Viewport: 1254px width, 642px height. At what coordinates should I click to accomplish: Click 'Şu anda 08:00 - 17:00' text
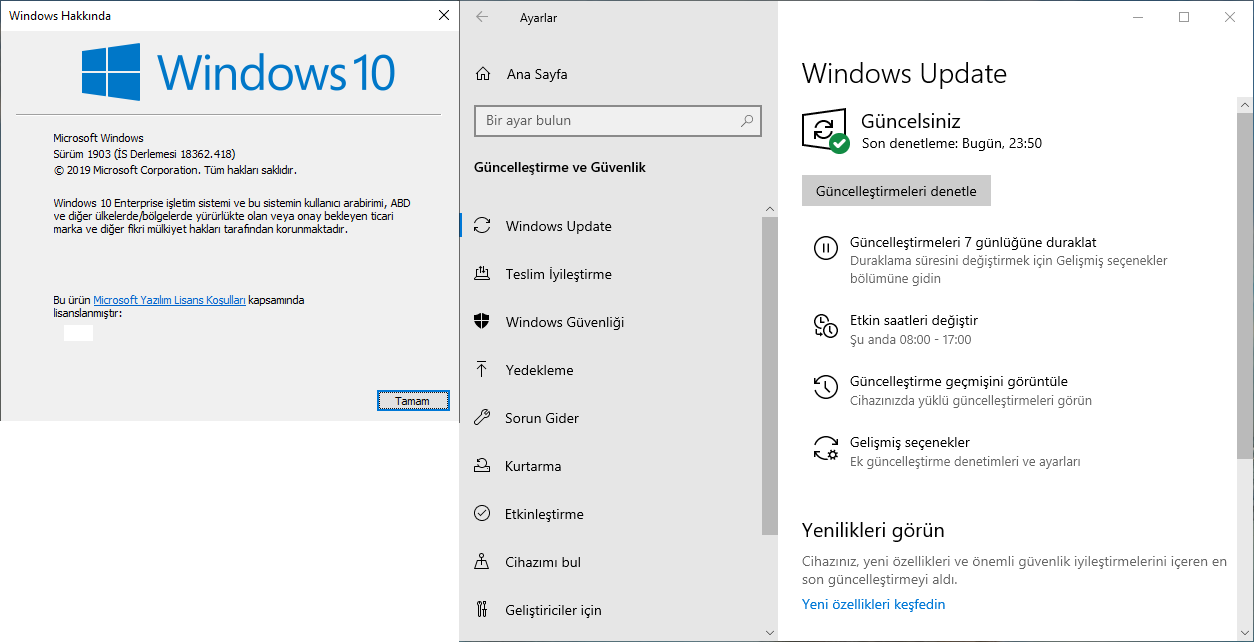[x=910, y=340]
